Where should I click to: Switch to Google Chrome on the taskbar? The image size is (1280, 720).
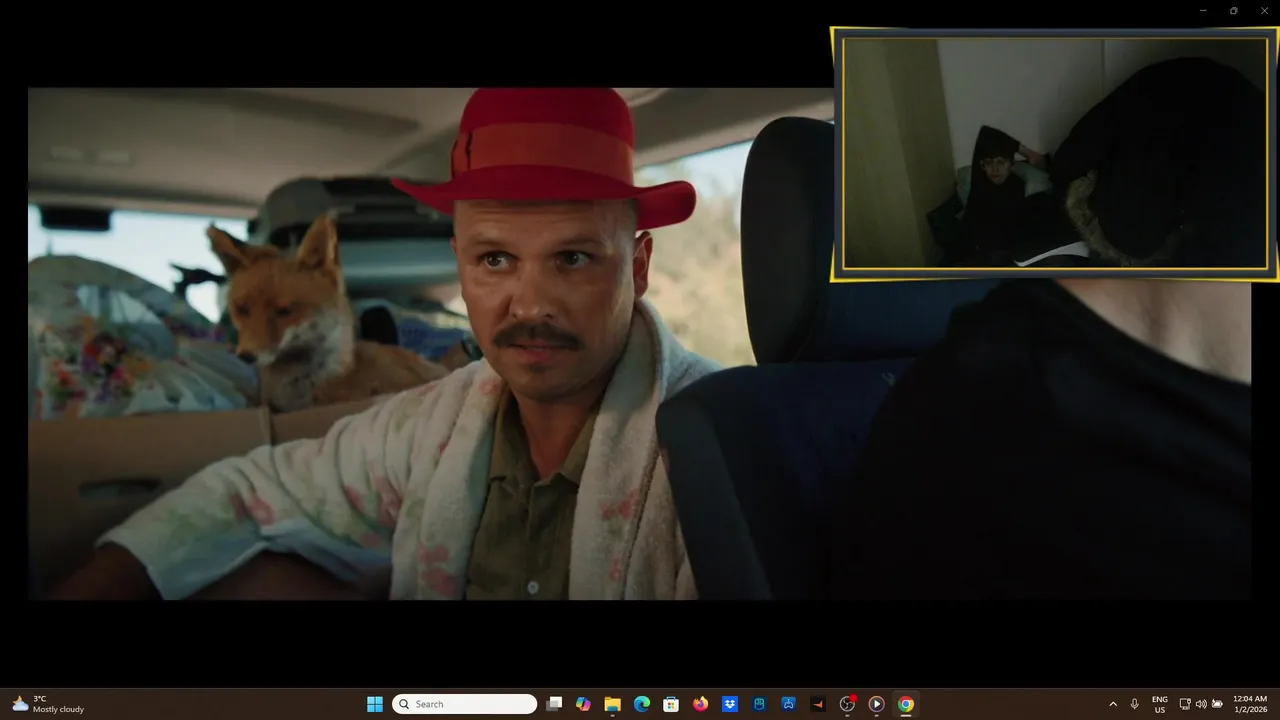coord(906,704)
